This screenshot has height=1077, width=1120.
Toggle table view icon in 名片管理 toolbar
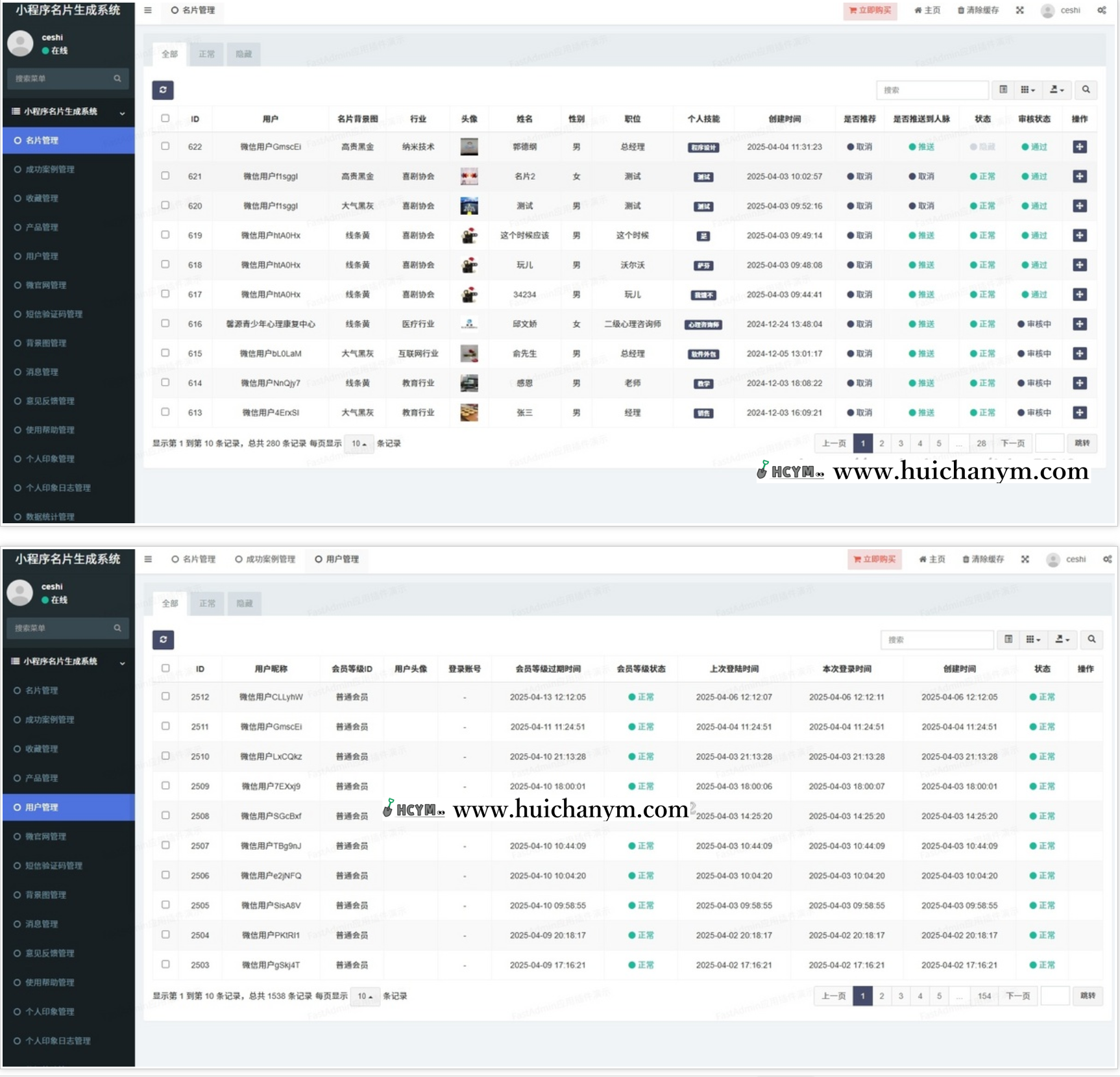click(x=1003, y=90)
